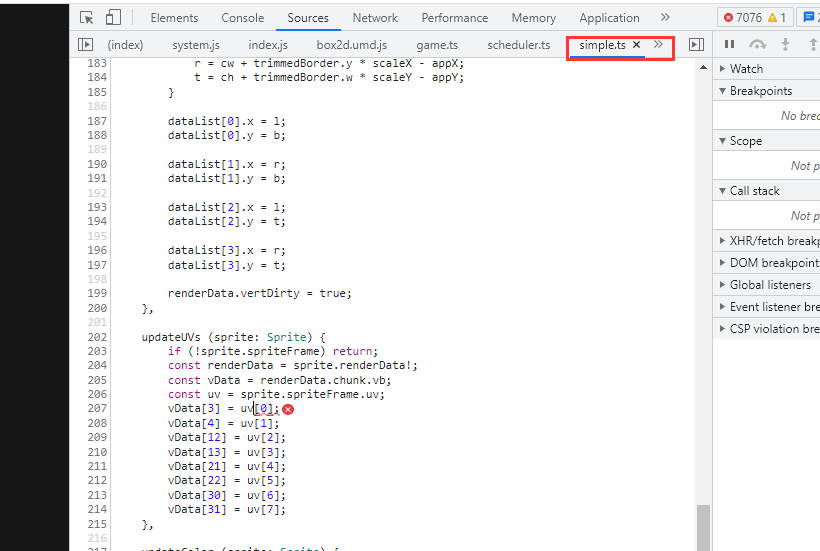Image resolution: width=820 pixels, height=551 pixels.
Task: Set breakpoint on line number 202
Action: (97, 337)
